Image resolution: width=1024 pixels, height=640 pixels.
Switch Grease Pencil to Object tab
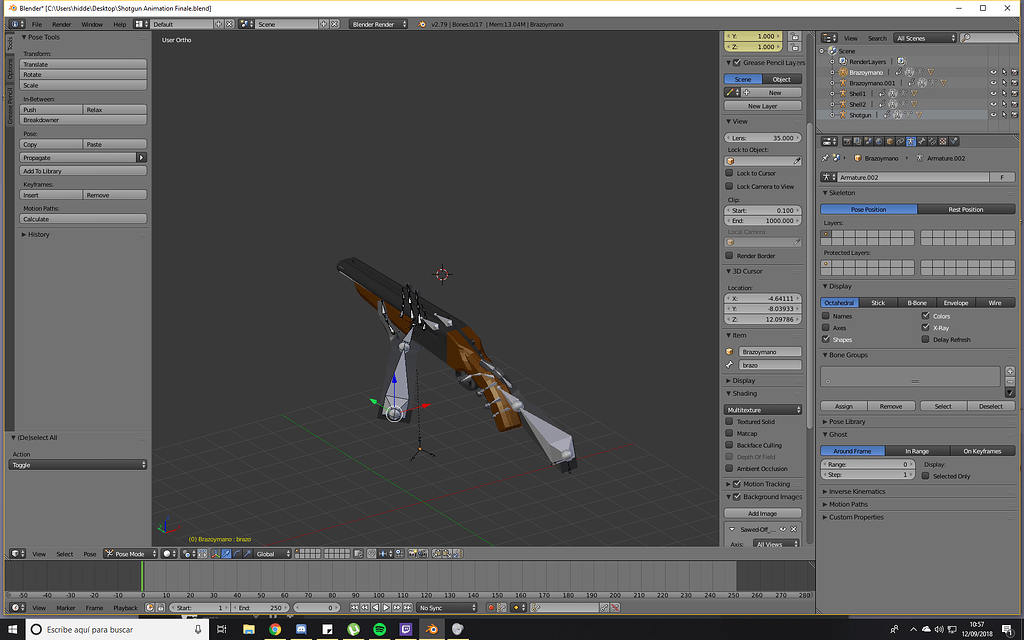pos(782,79)
